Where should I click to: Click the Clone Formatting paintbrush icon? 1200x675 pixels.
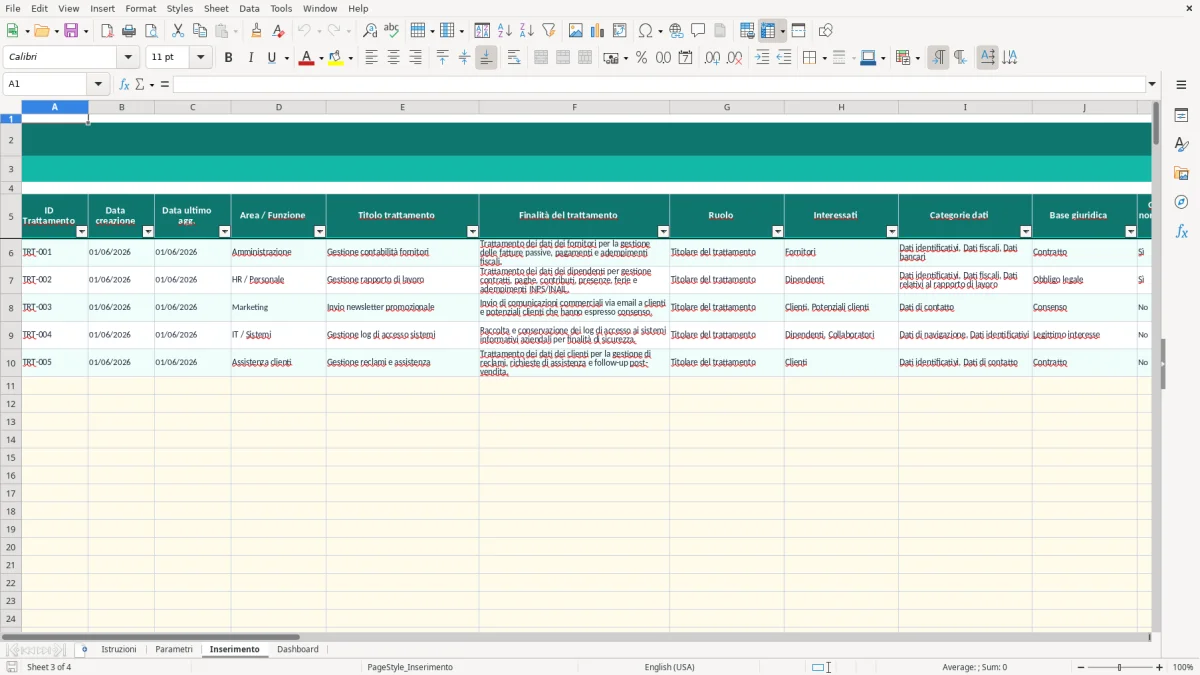(x=256, y=31)
